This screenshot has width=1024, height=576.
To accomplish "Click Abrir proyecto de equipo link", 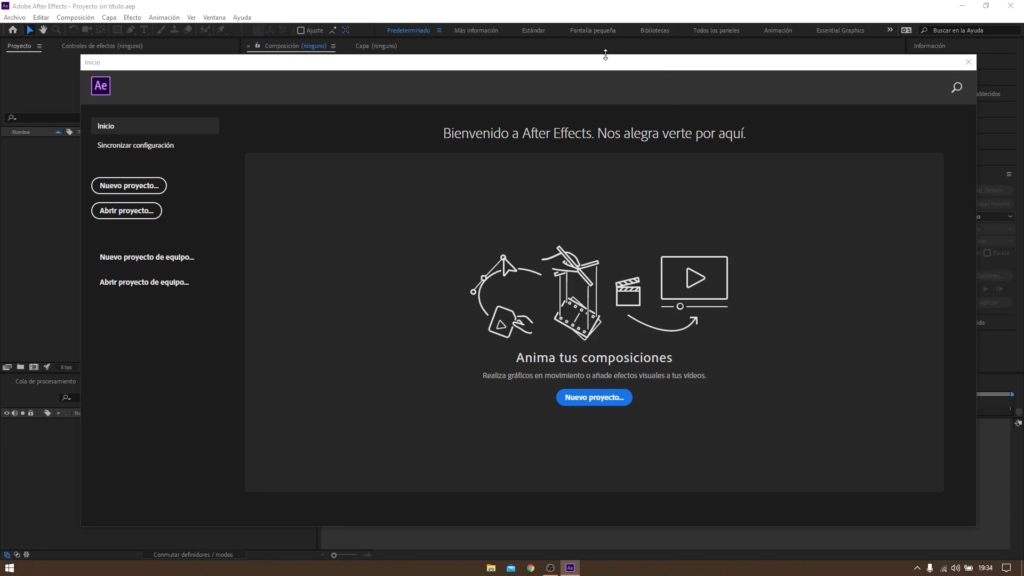I will point(144,282).
